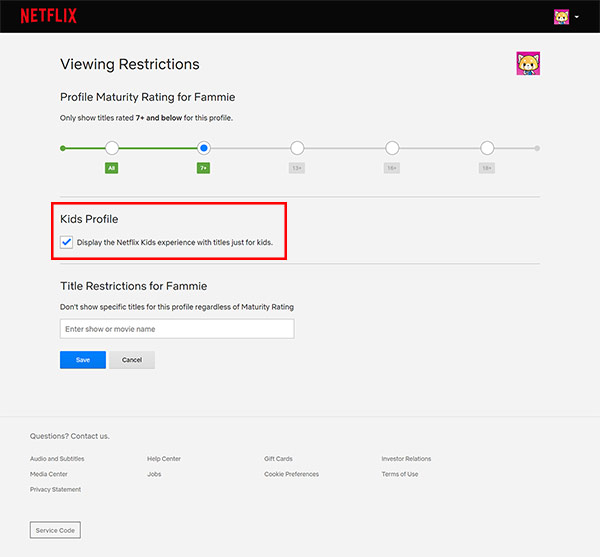Click the Kids Profile section heading
This screenshot has width=600, height=557.
(89, 219)
